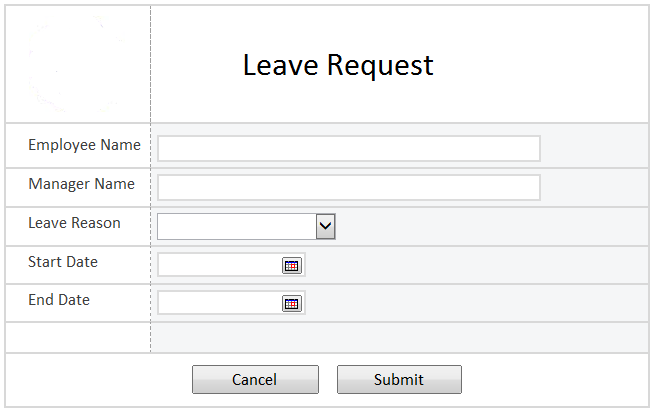Submit the leave request form
The width and height of the screenshot is (654, 412).
(x=399, y=379)
